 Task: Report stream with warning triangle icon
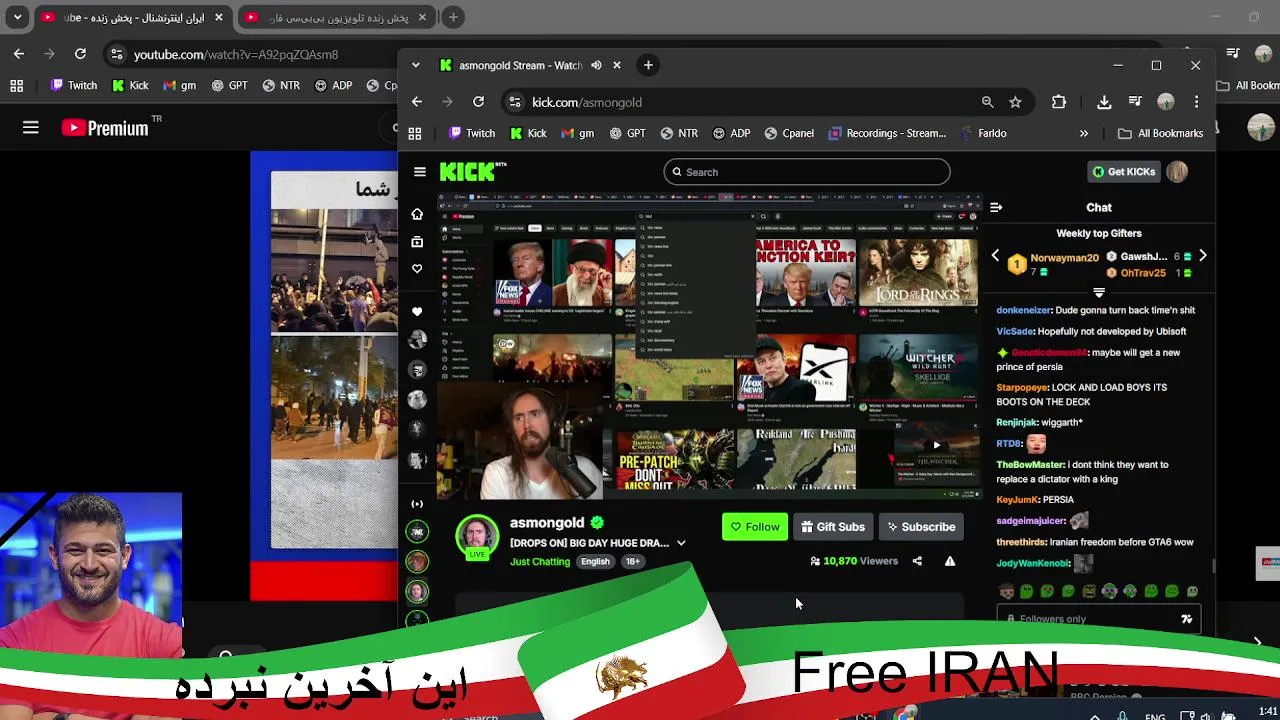coord(950,561)
